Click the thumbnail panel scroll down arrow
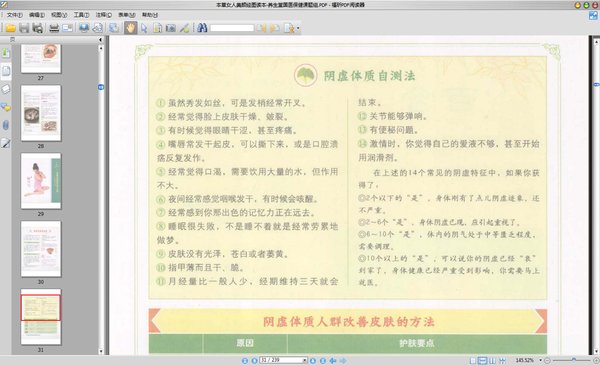Viewport: 600px width, 365px height. (x=101, y=351)
